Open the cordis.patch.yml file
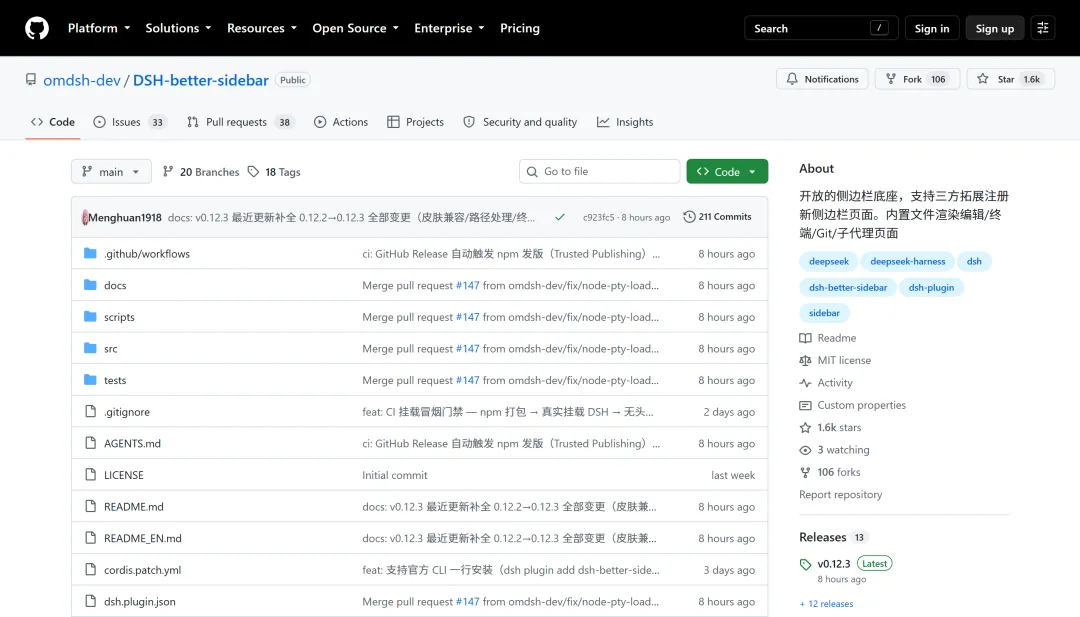This screenshot has height=617, width=1080. pos(143,570)
